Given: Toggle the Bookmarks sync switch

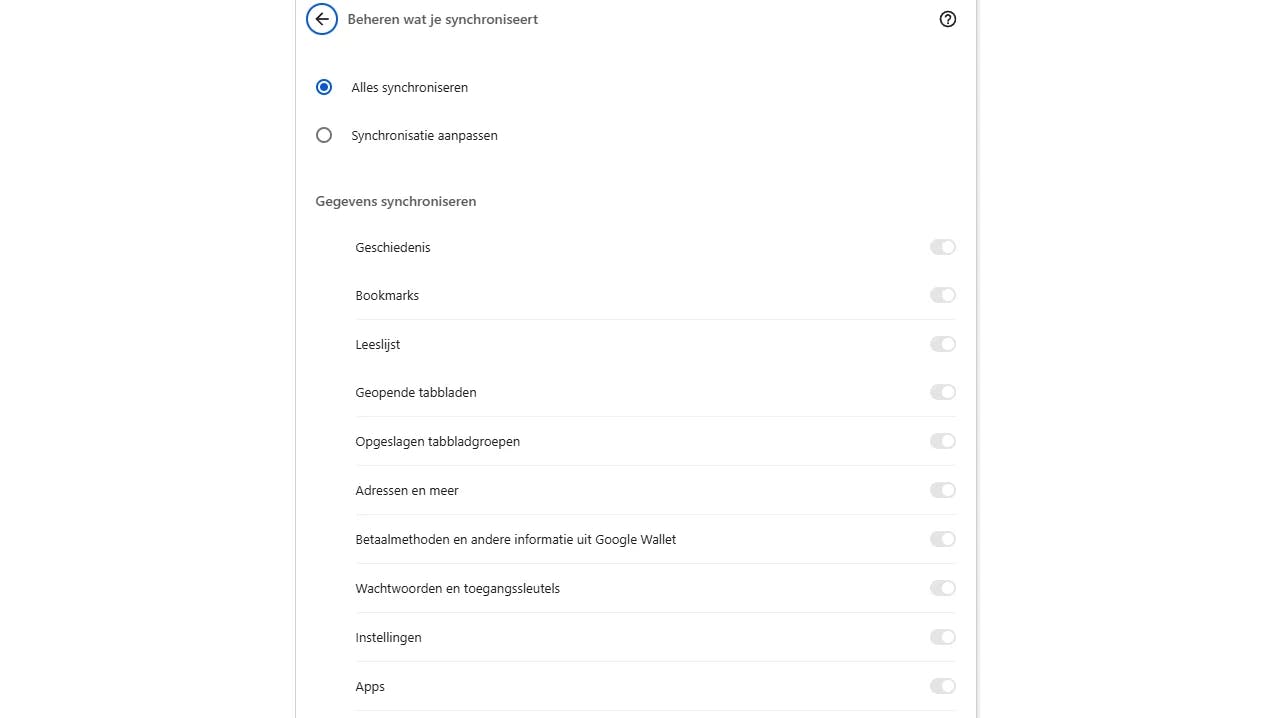Looking at the screenshot, I should [x=942, y=295].
